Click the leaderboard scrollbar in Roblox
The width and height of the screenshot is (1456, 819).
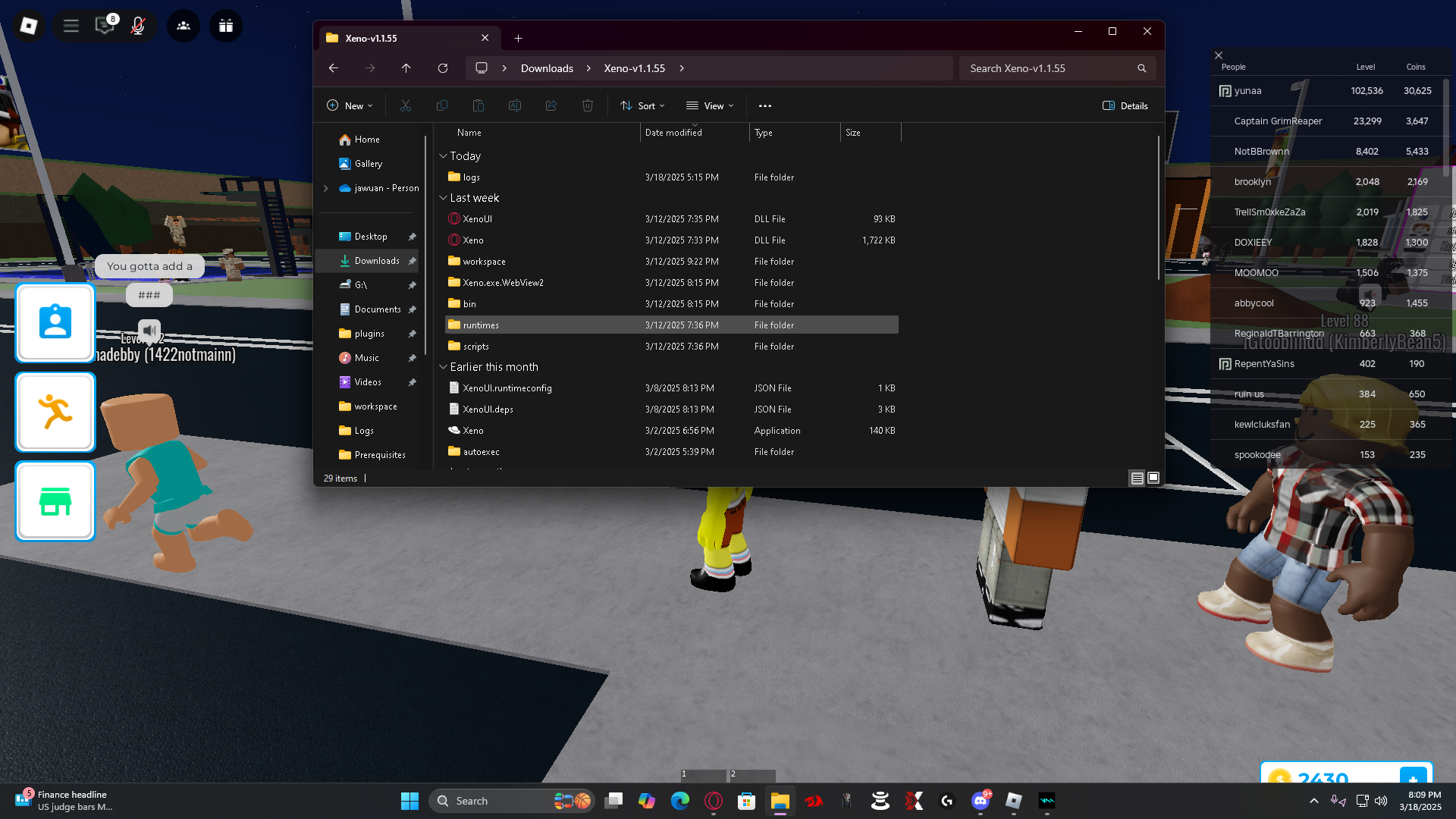pos(1447,127)
